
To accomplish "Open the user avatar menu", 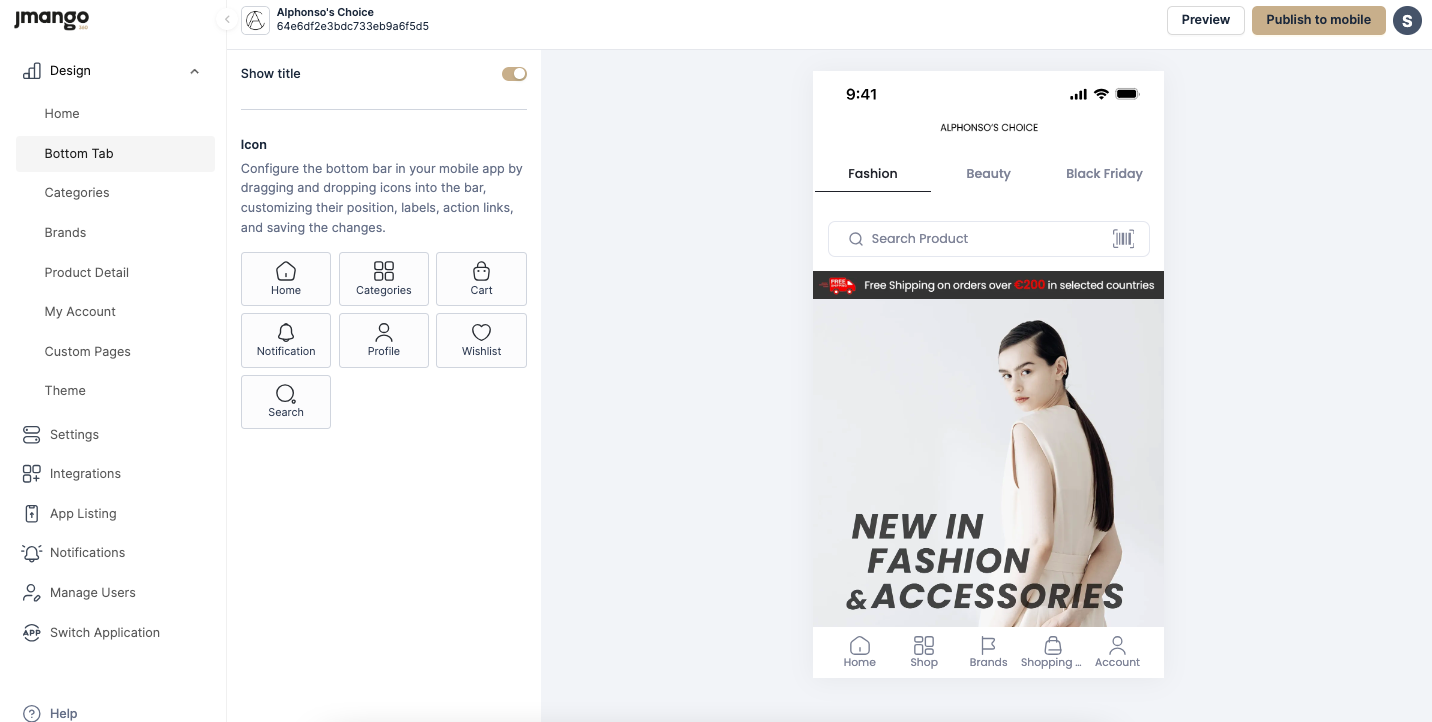I will click(x=1407, y=20).
